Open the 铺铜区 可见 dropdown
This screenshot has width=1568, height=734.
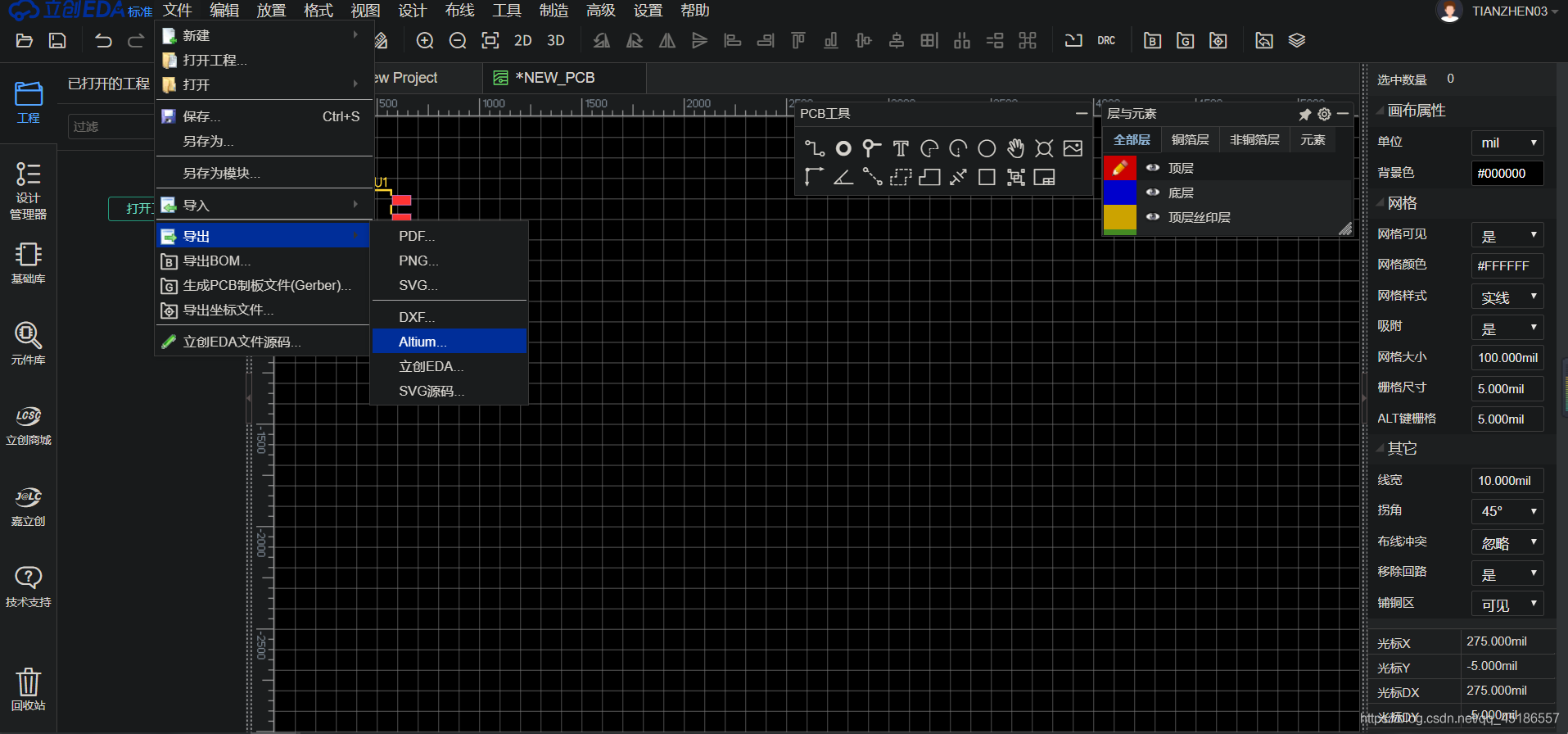pos(1507,604)
